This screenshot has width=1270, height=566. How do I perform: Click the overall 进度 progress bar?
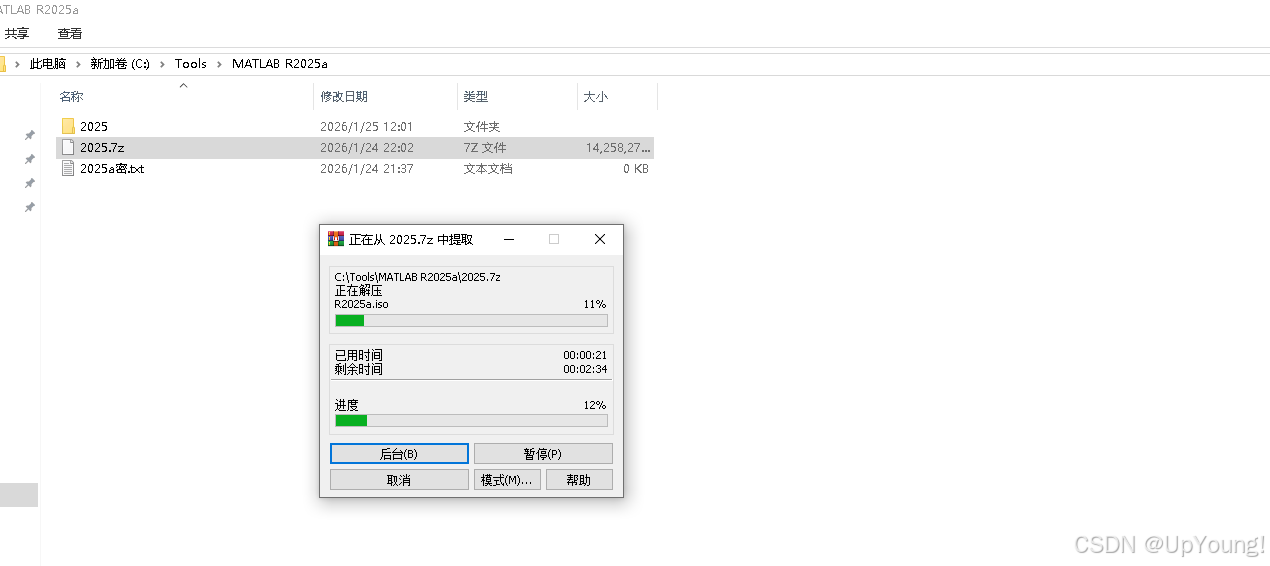pyautogui.click(x=471, y=421)
